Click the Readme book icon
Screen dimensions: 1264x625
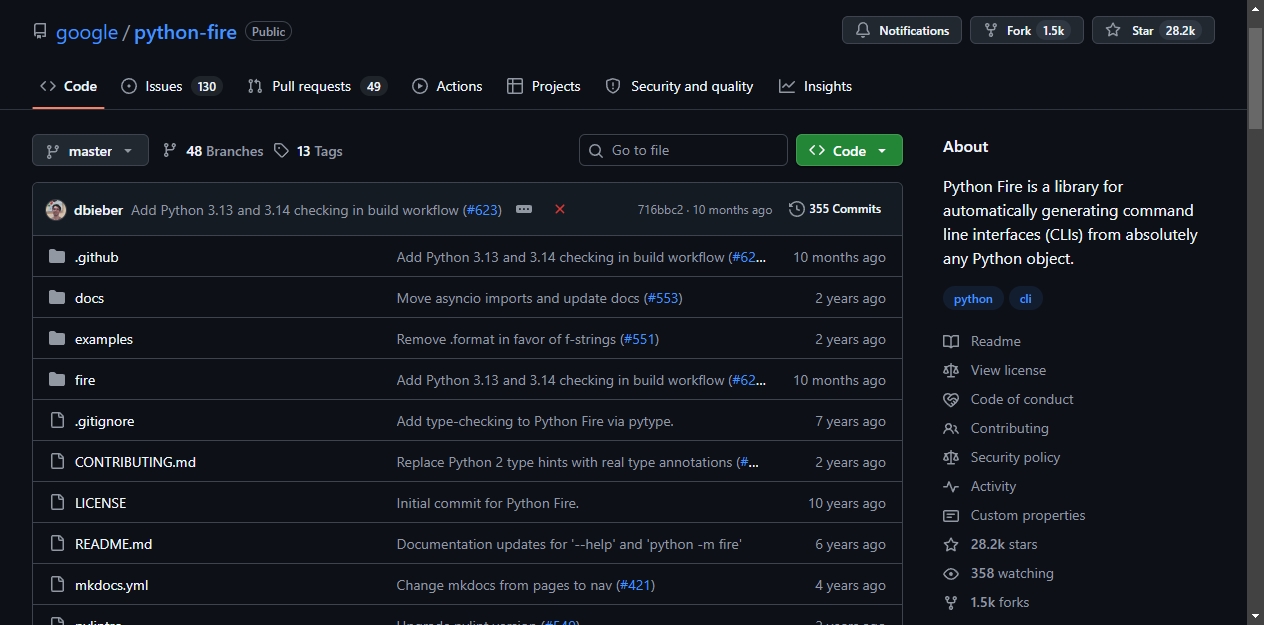coord(951,341)
